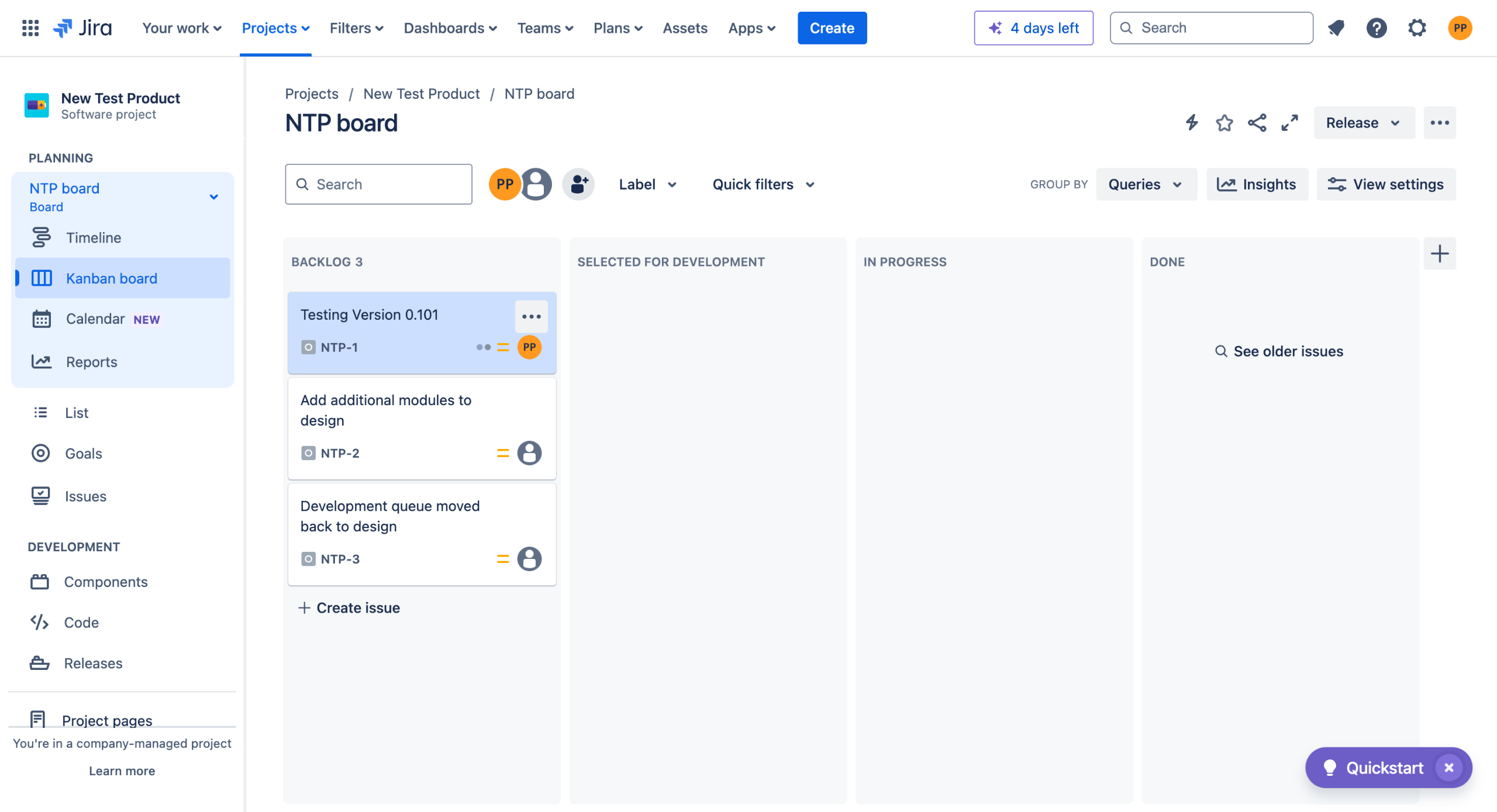This screenshot has height=812, width=1497.
Task: Open the app switcher grid icon
Action: [x=30, y=28]
